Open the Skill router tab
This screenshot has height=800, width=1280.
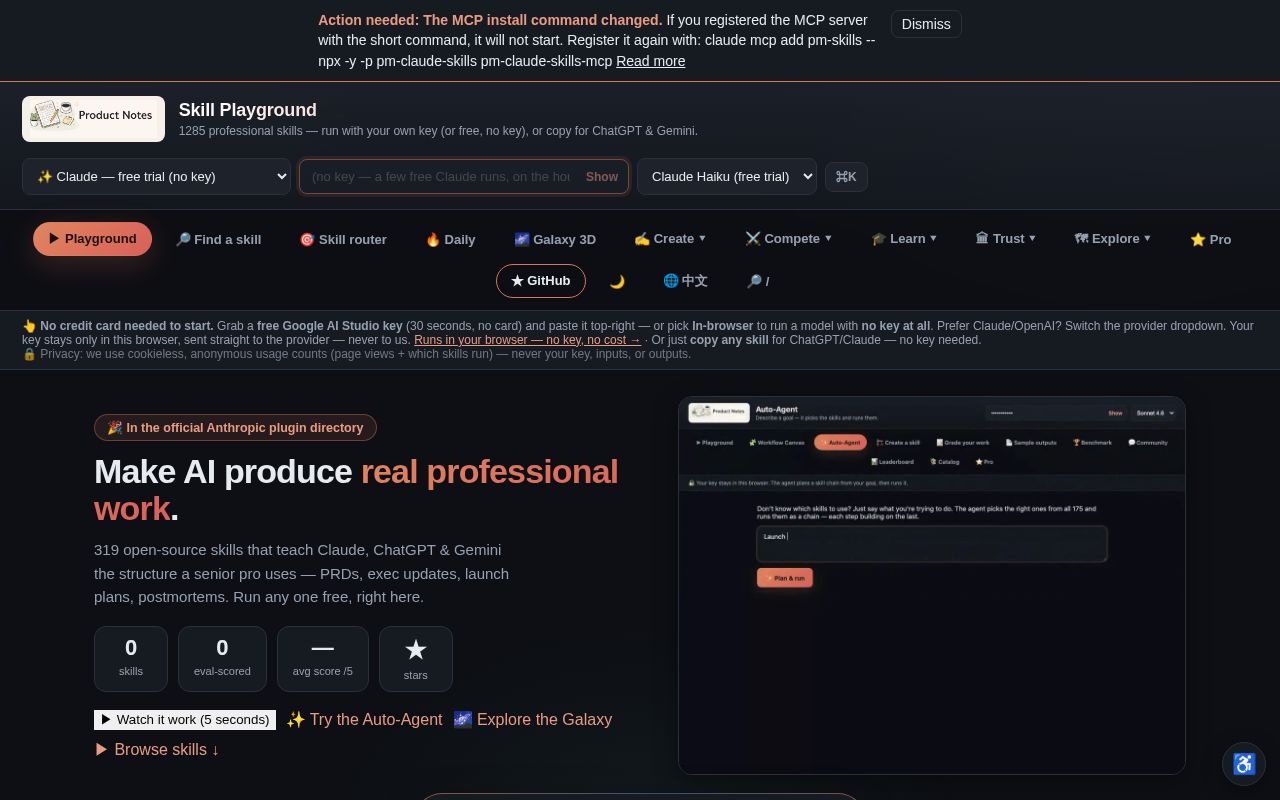click(343, 239)
